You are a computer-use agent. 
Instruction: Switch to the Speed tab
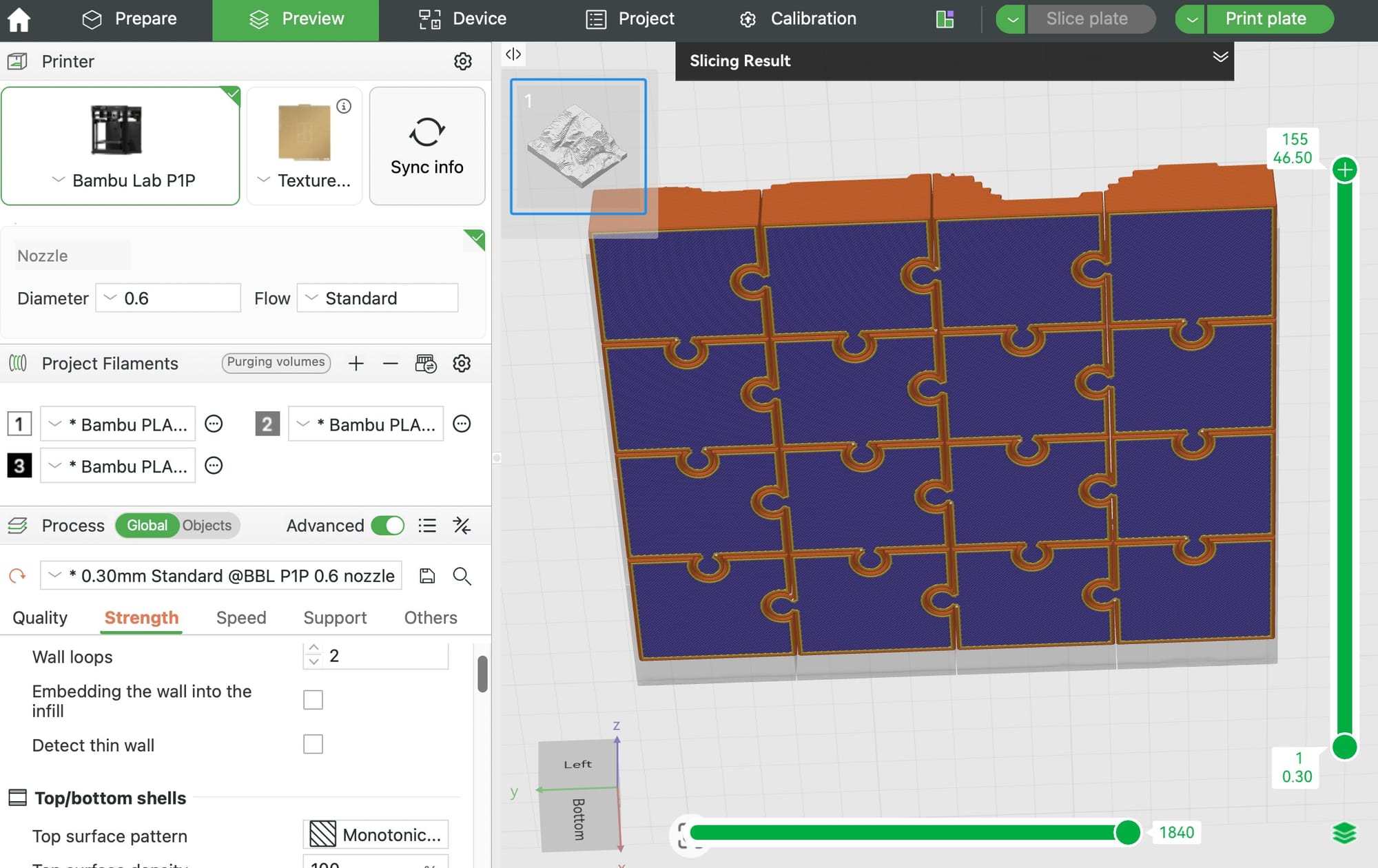[x=241, y=617]
